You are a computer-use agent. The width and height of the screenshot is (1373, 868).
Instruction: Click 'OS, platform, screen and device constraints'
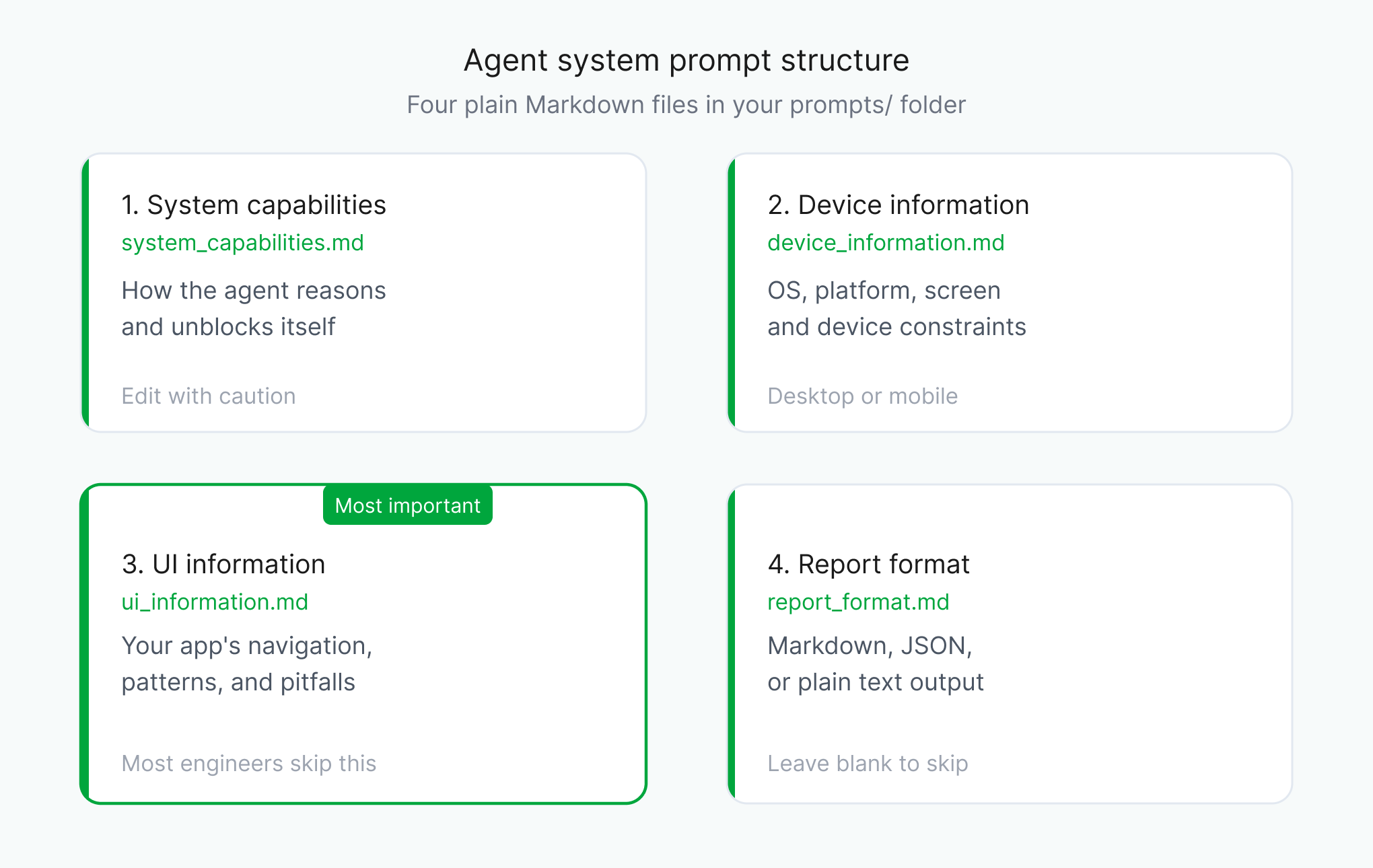[x=896, y=309]
